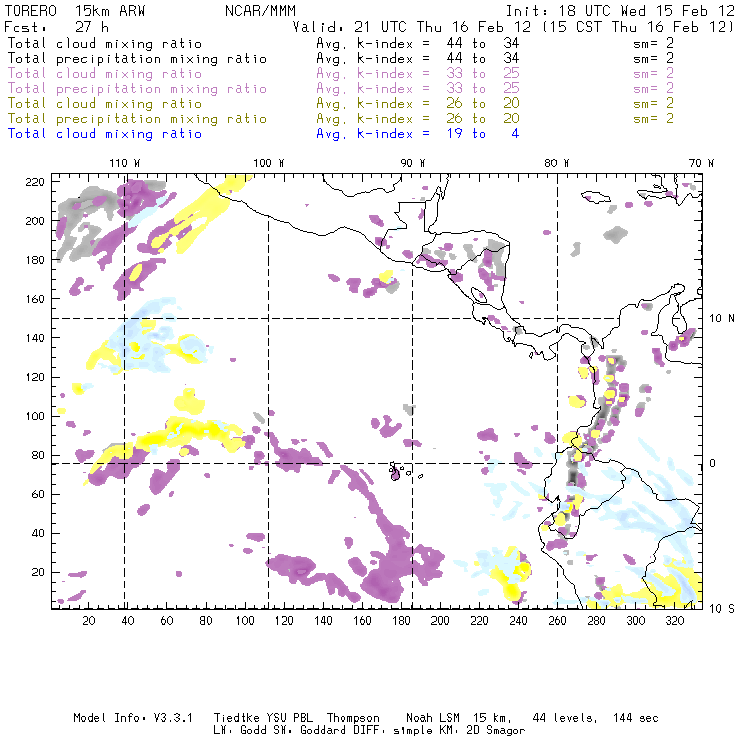Click the '44 levels,' footer text
Image resolution: width=740 pixels, height=740 pixels.
click(565, 718)
